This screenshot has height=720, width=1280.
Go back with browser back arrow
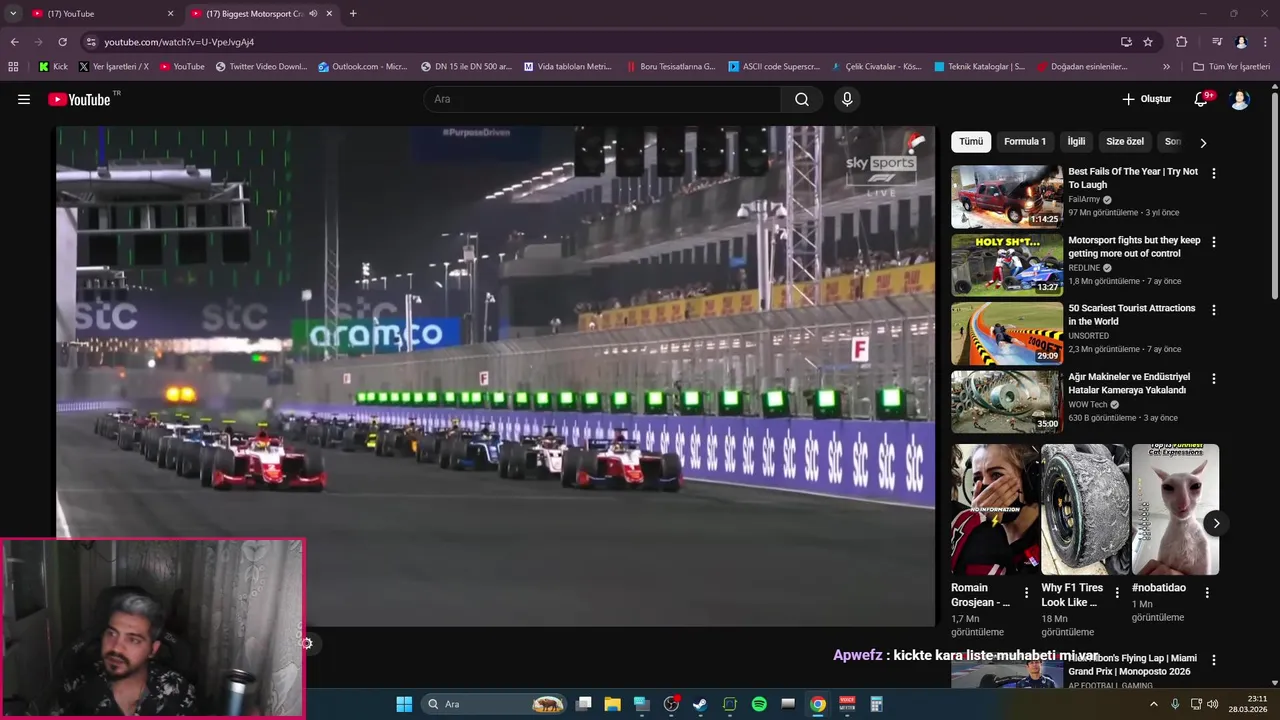coord(14,42)
